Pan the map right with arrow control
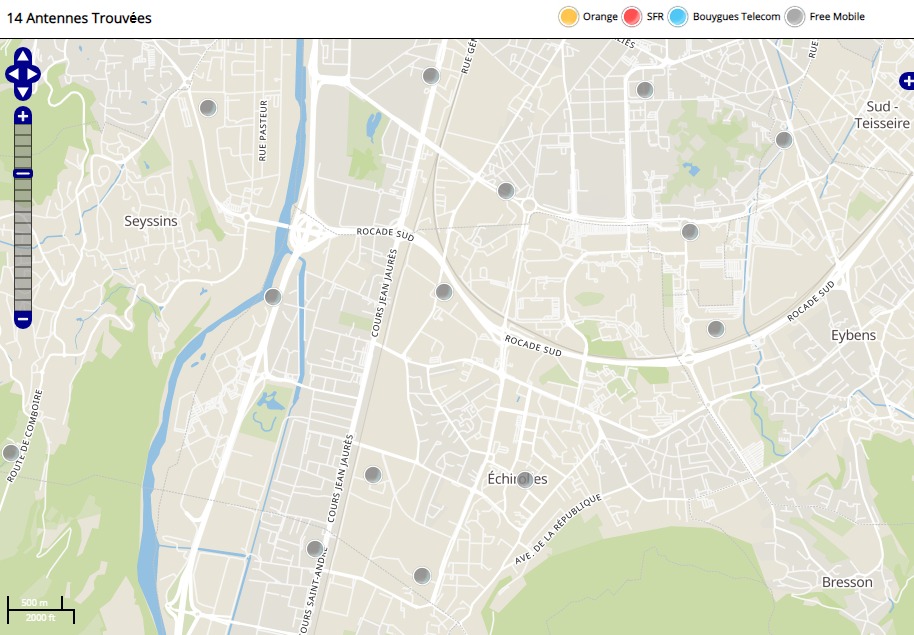 (34, 74)
